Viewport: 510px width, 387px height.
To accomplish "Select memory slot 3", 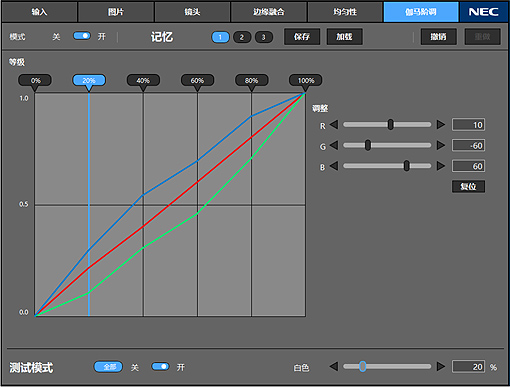I will coord(263,37).
